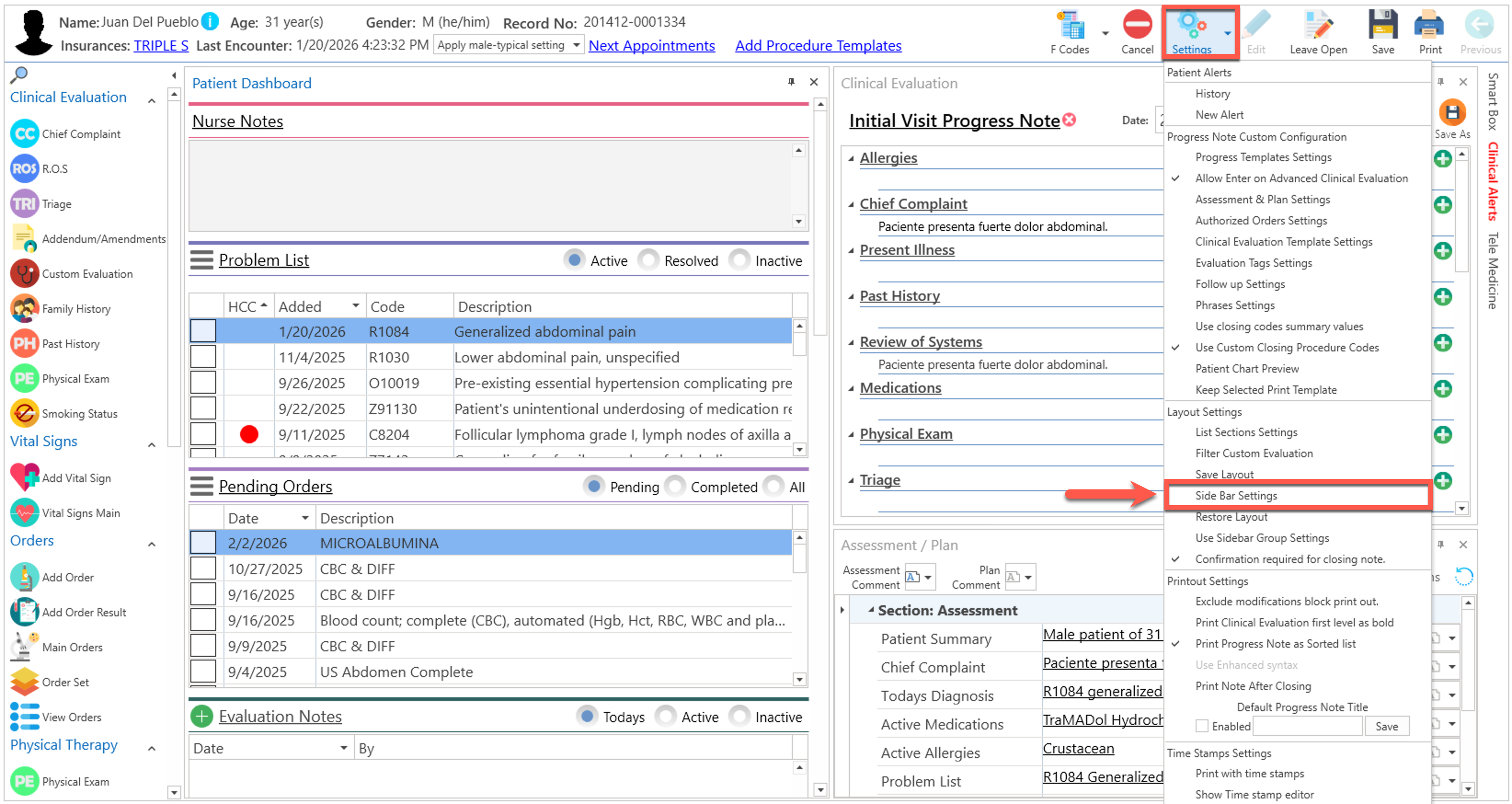Add new Evaluation Note with green plus

(x=201, y=717)
